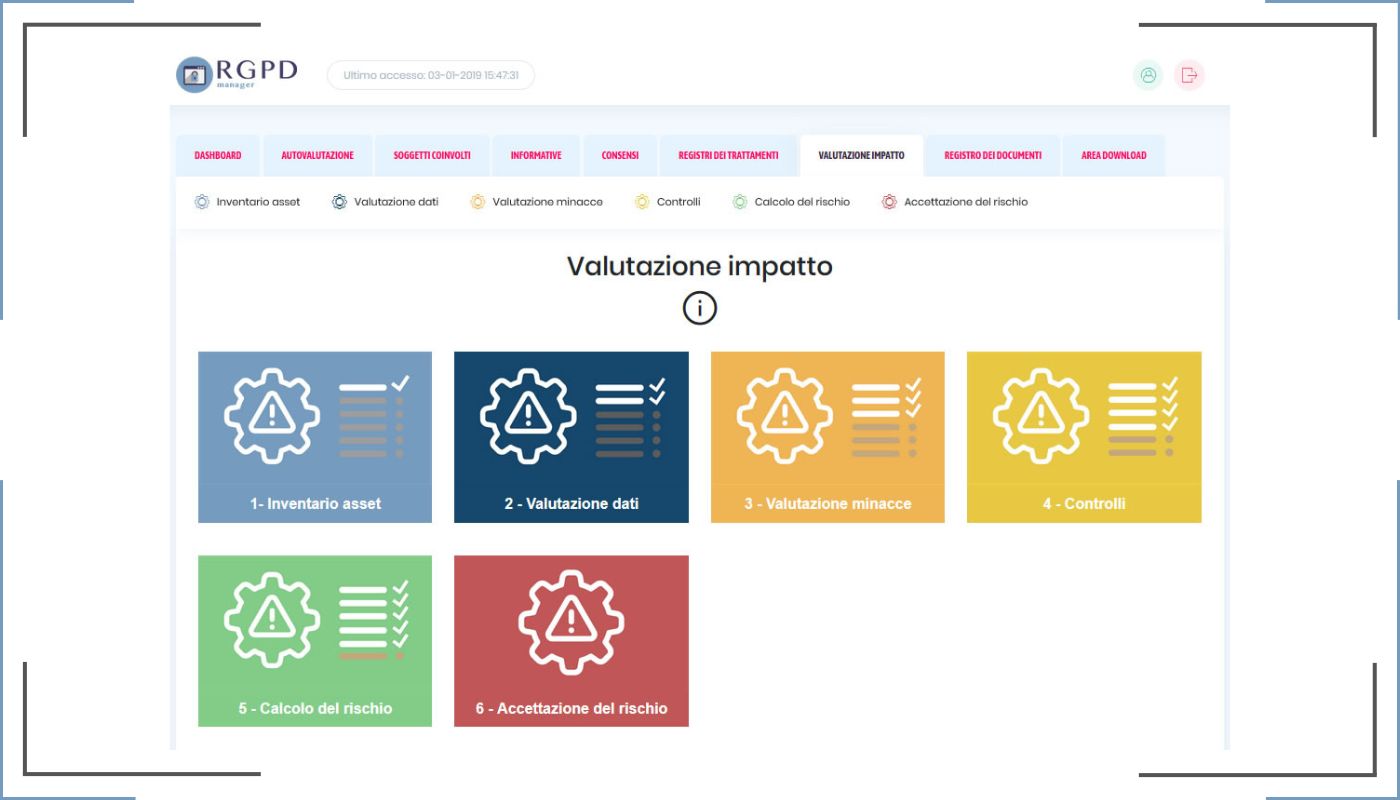The width and height of the screenshot is (1400, 800).
Task: Click checklist graphic in Valutazione dati tile
Action: pos(631,417)
